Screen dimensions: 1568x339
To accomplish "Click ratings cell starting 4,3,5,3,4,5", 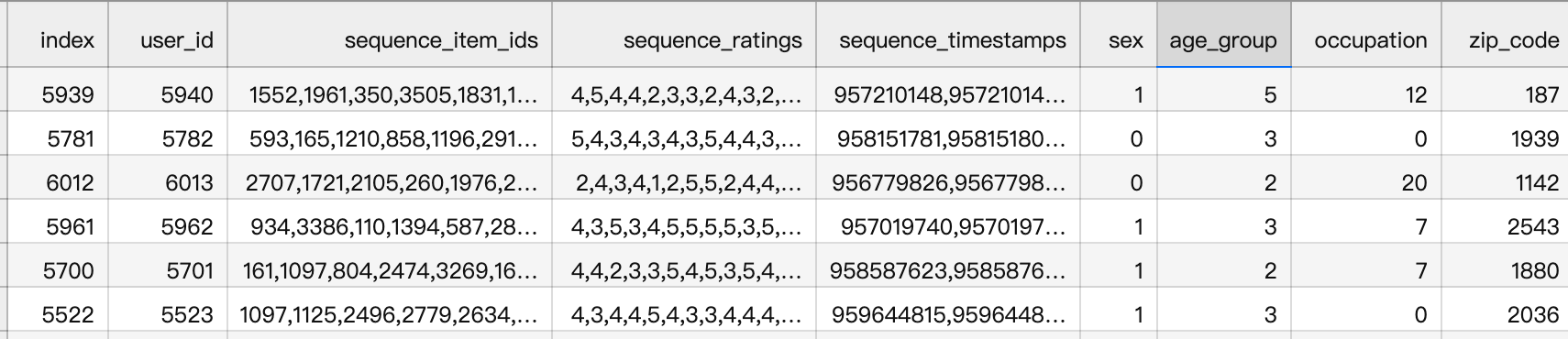I will point(684,226).
